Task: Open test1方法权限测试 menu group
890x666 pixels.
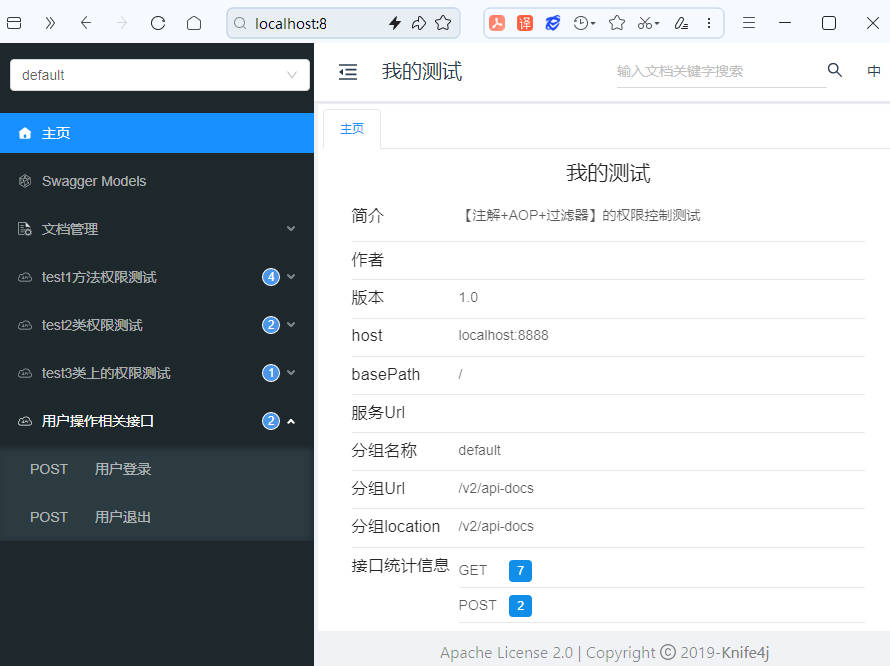Action: (157, 277)
